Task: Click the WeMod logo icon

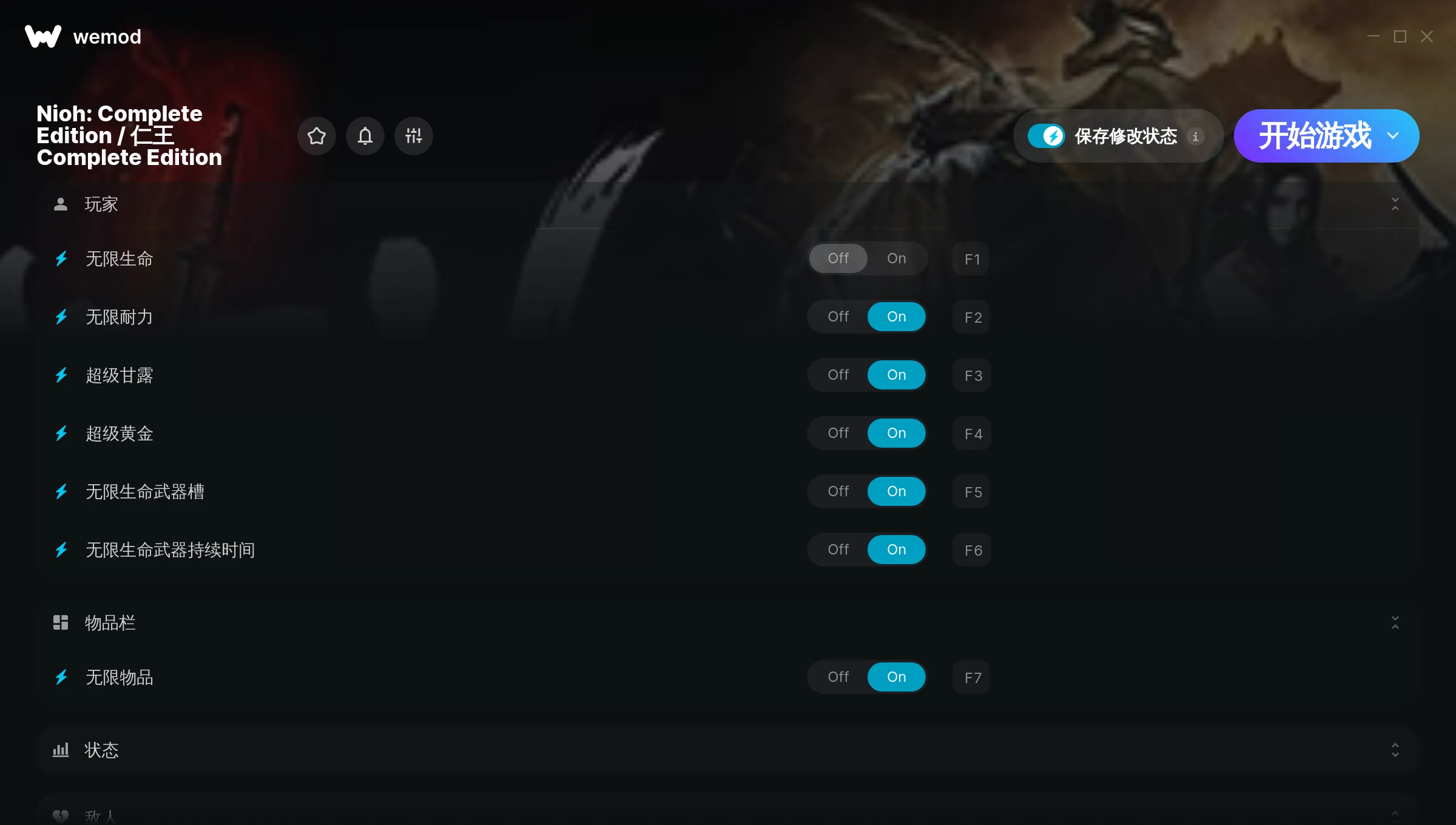Action: point(43,36)
